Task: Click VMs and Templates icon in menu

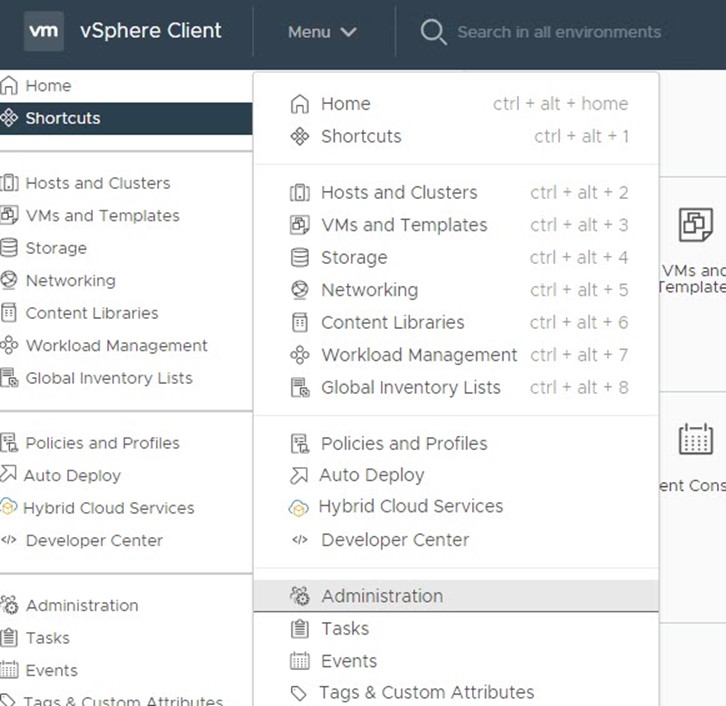Action: [300, 225]
